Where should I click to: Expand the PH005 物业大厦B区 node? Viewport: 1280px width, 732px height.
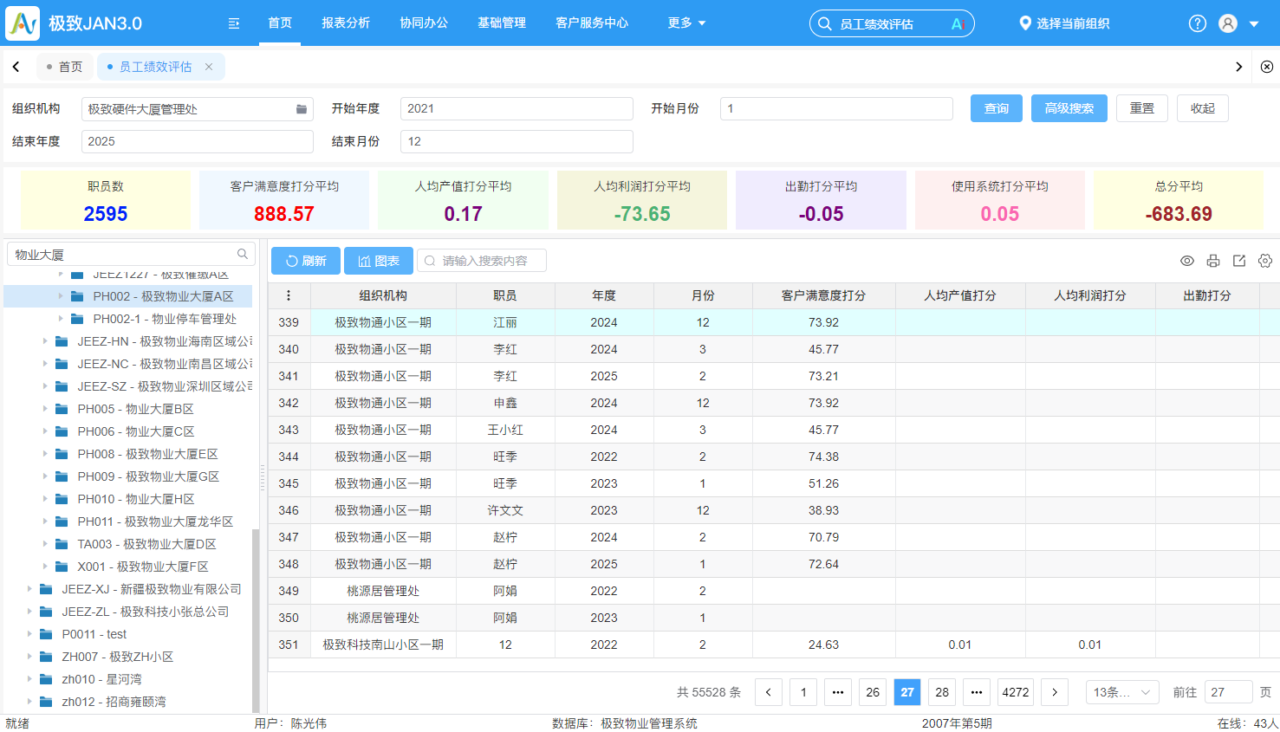(44, 409)
